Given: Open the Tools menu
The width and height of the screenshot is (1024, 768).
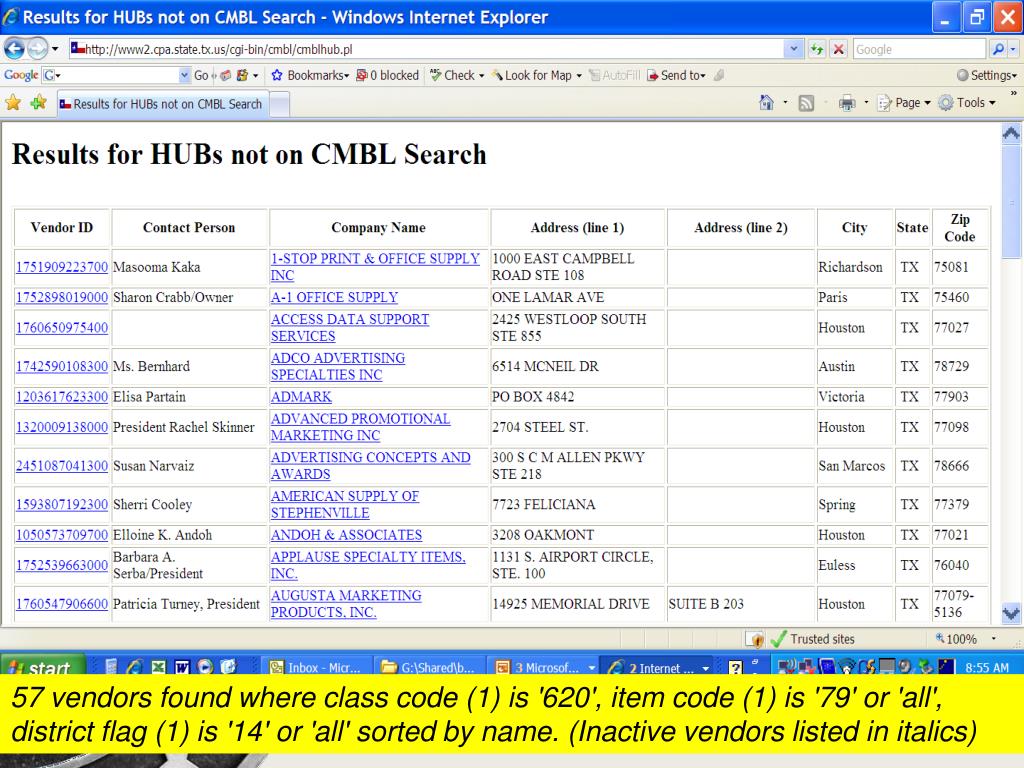Looking at the screenshot, I should (967, 103).
